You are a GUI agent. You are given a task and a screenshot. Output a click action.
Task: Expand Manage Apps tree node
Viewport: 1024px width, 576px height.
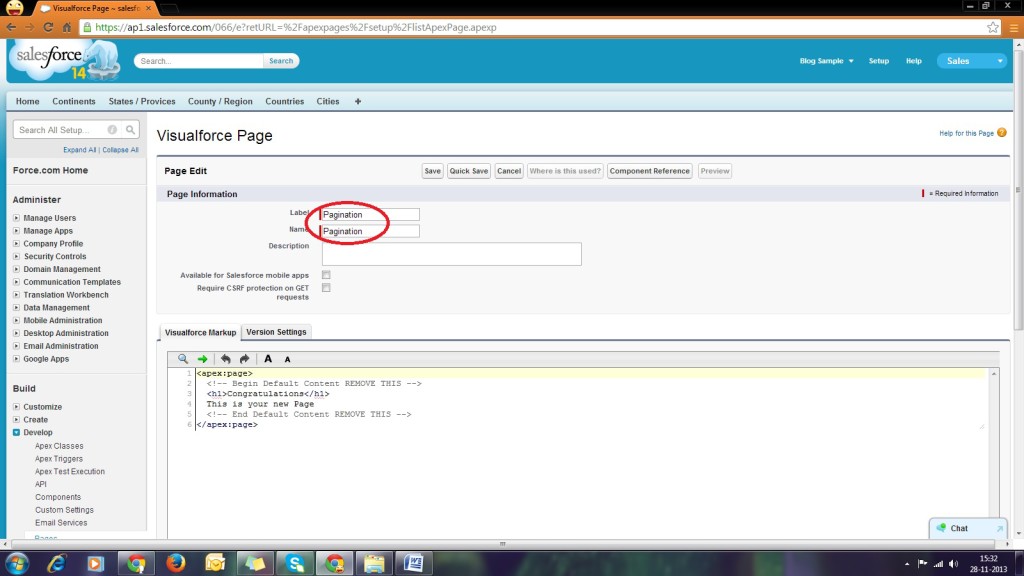tap(16, 231)
